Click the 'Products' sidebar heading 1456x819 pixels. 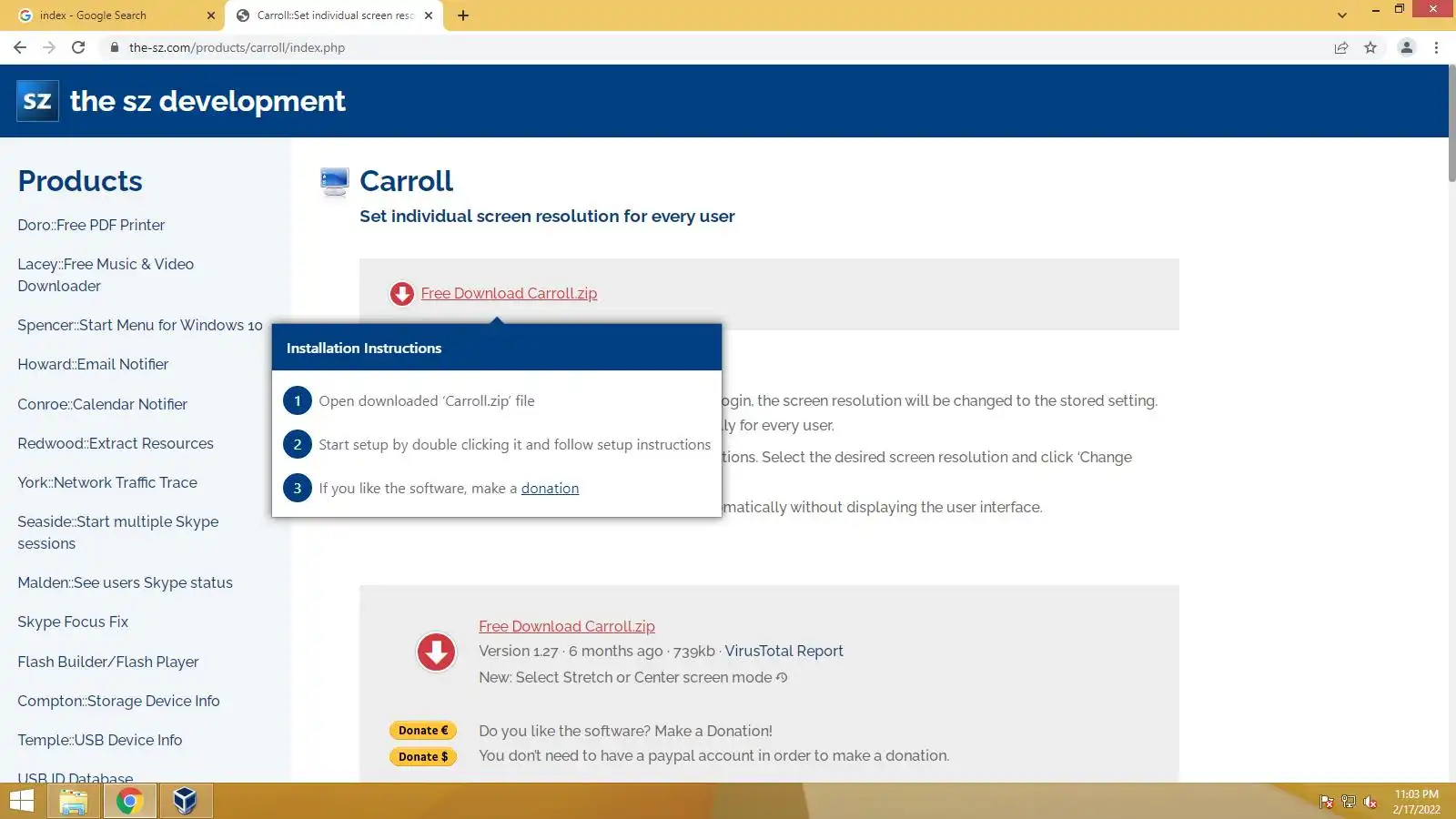point(80,181)
